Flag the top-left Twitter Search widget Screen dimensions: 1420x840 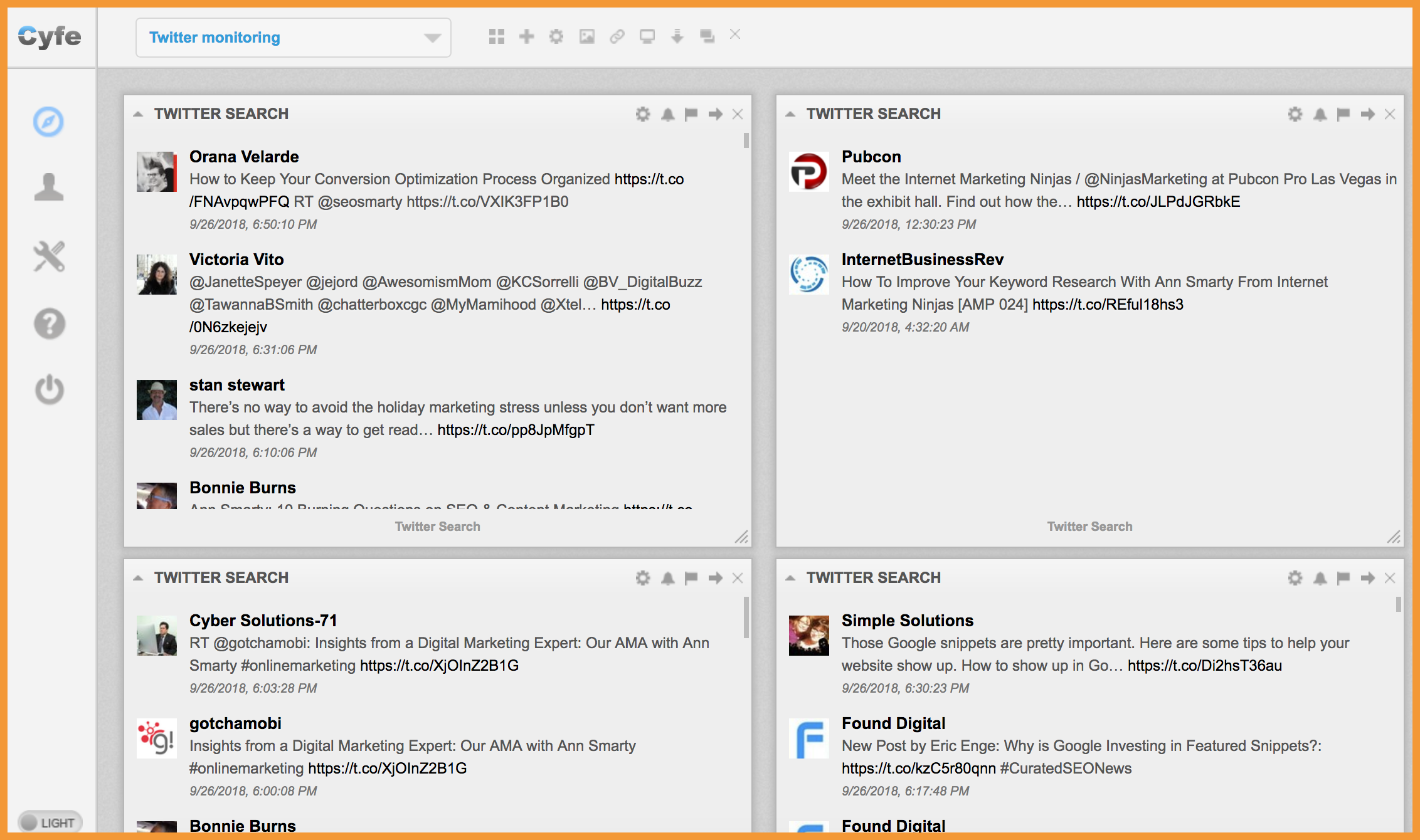(691, 114)
